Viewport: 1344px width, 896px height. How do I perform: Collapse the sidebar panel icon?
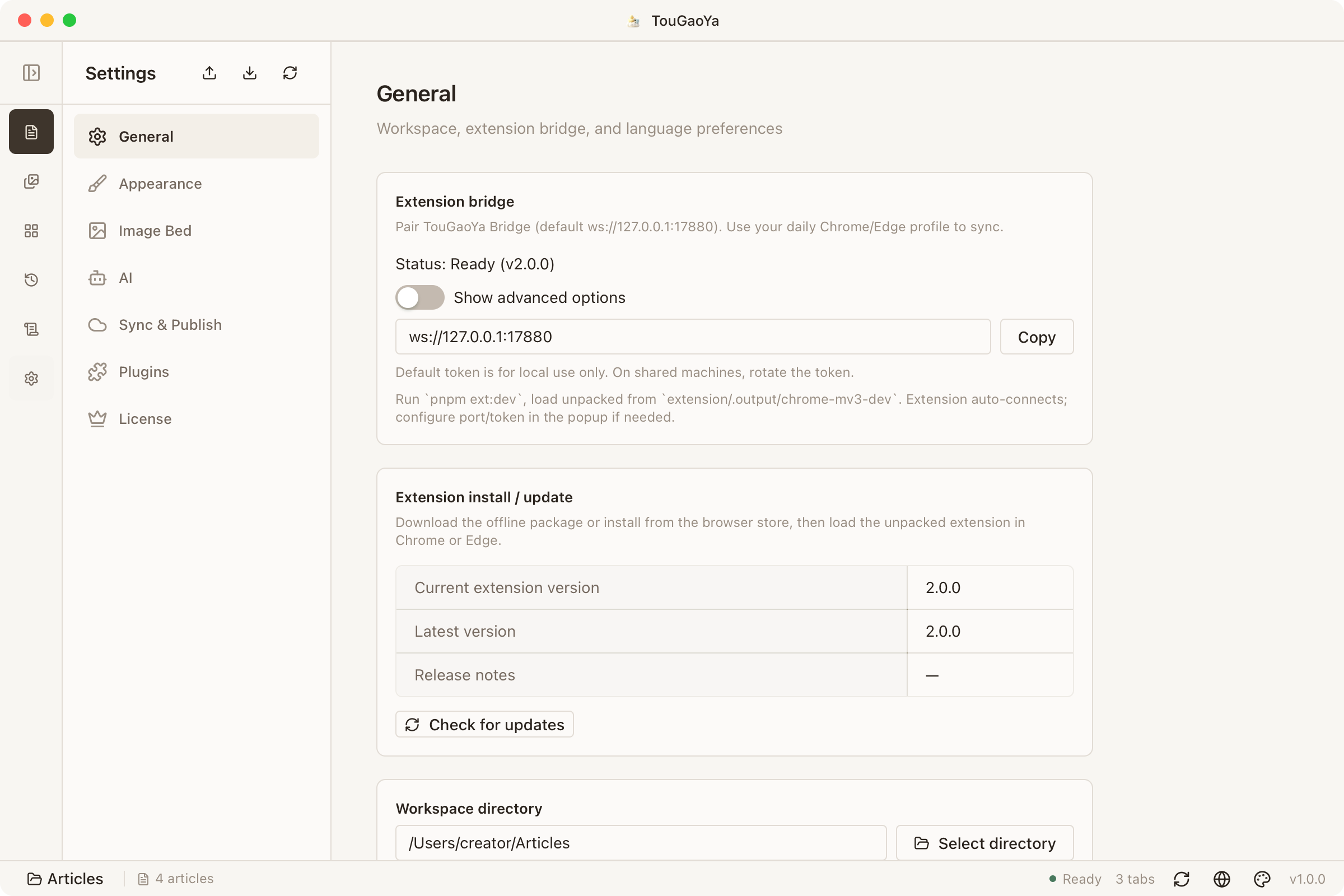point(31,73)
